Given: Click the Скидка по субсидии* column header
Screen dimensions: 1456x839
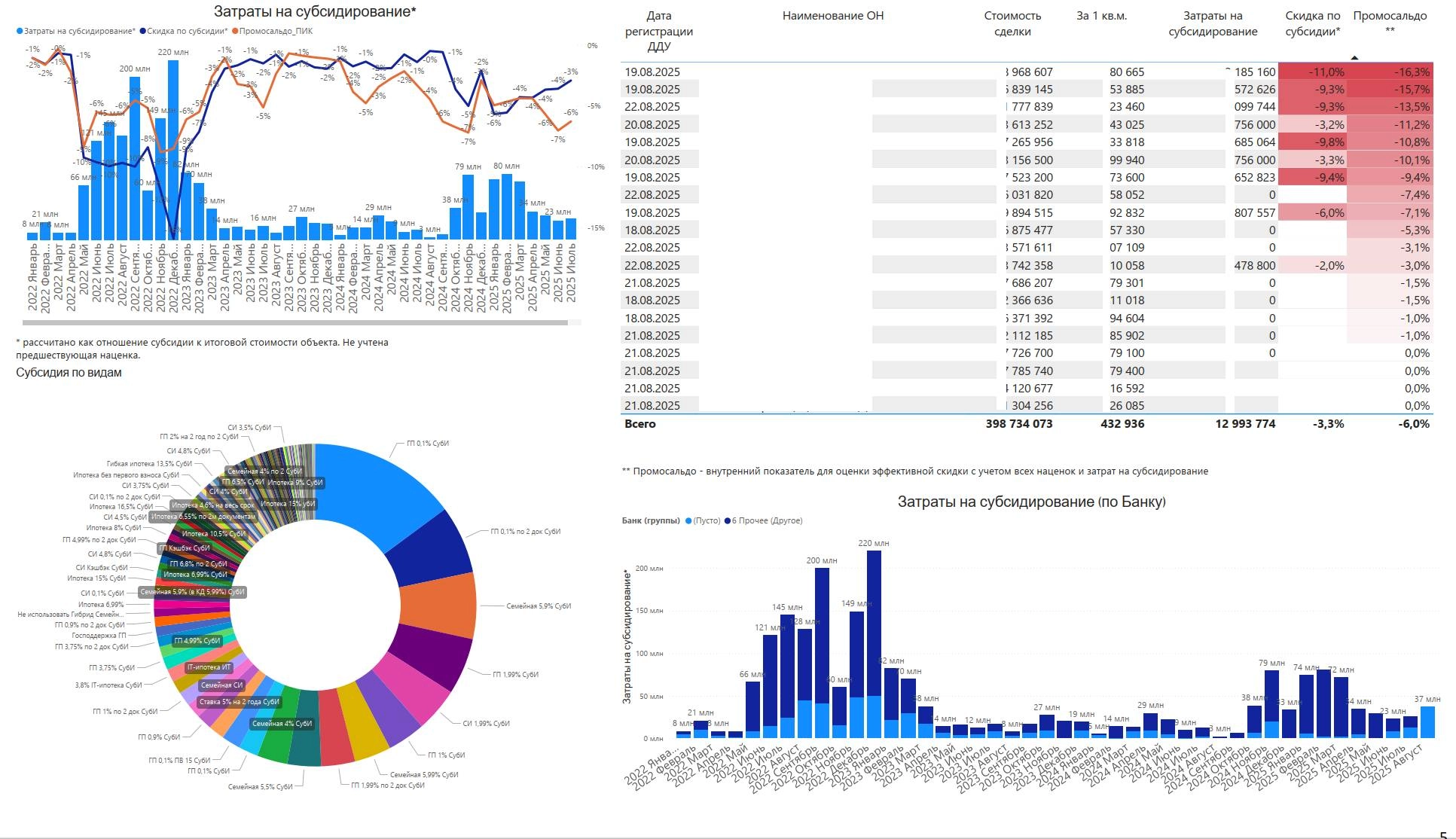Looking at the screenshot, I should (1312, 23).
